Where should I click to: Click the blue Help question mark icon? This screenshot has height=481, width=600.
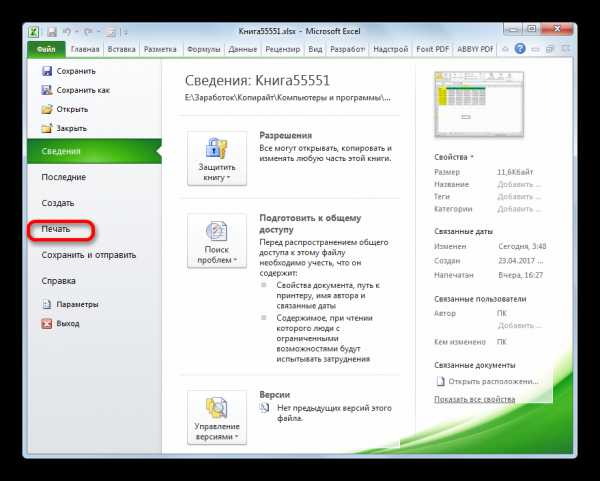pos(520,49)
